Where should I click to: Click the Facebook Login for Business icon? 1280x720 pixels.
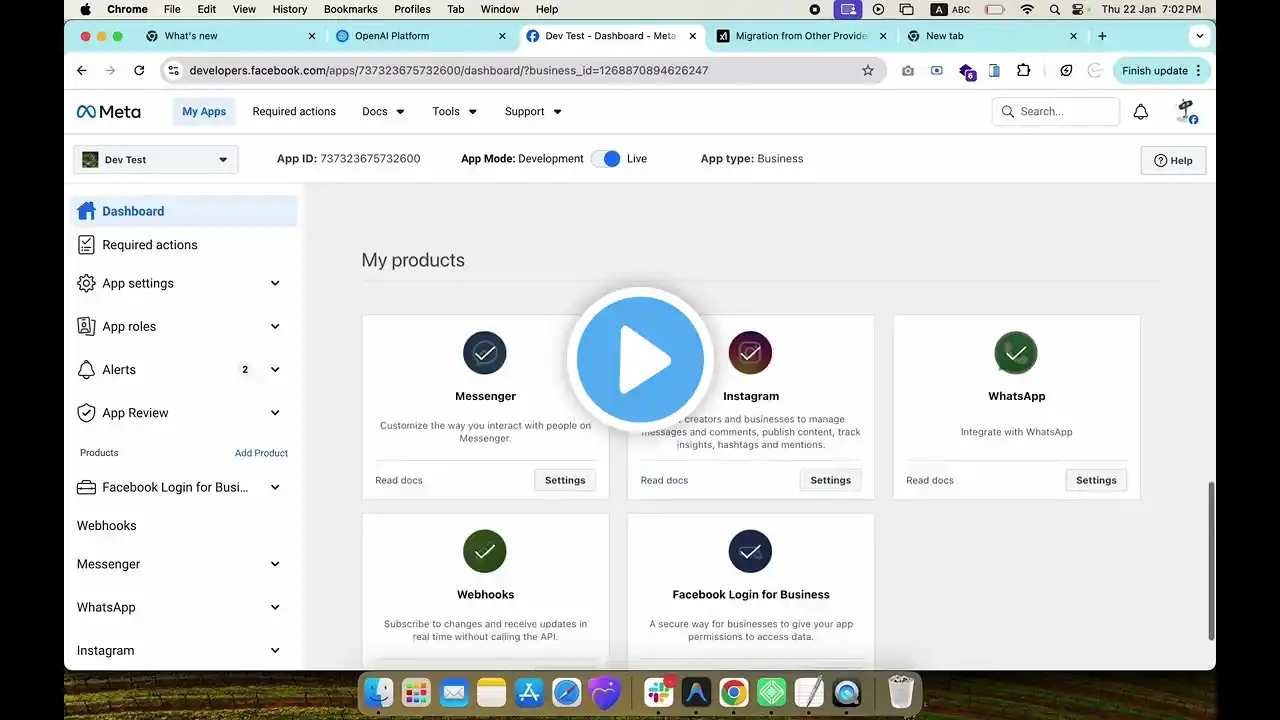coord(750,551)
